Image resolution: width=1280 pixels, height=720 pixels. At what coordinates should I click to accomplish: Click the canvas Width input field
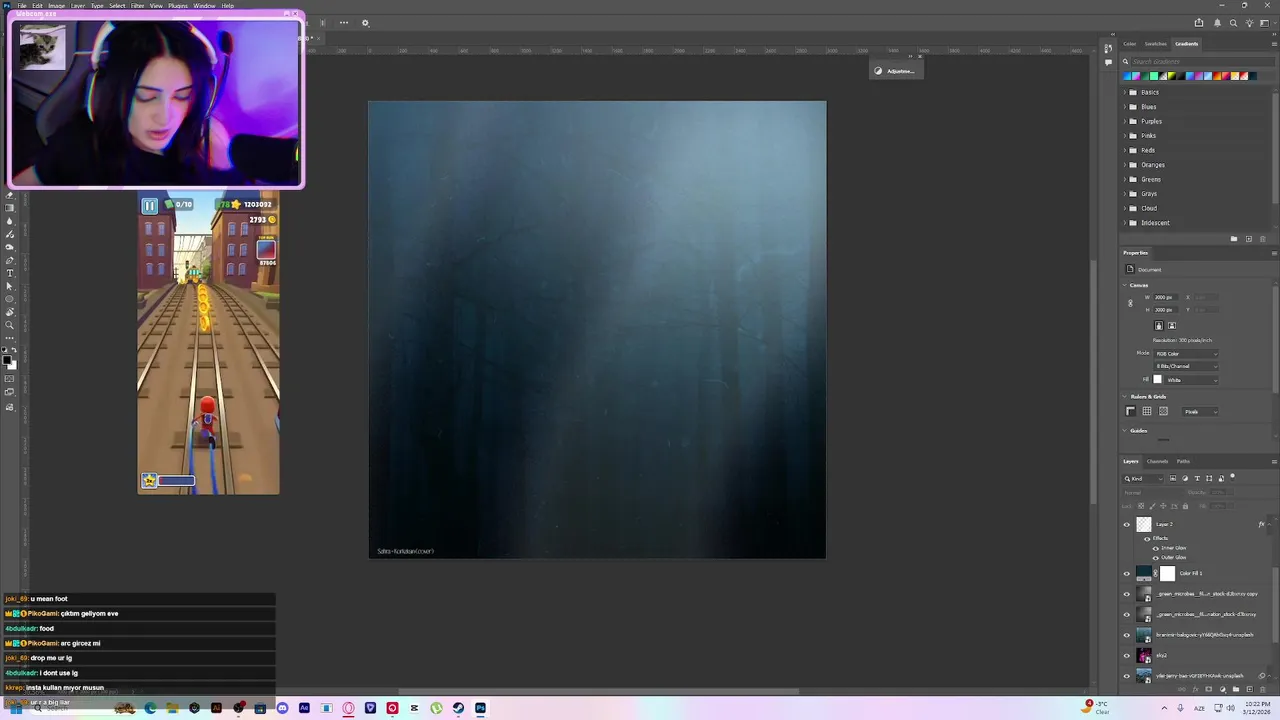tap(1166, 297)
